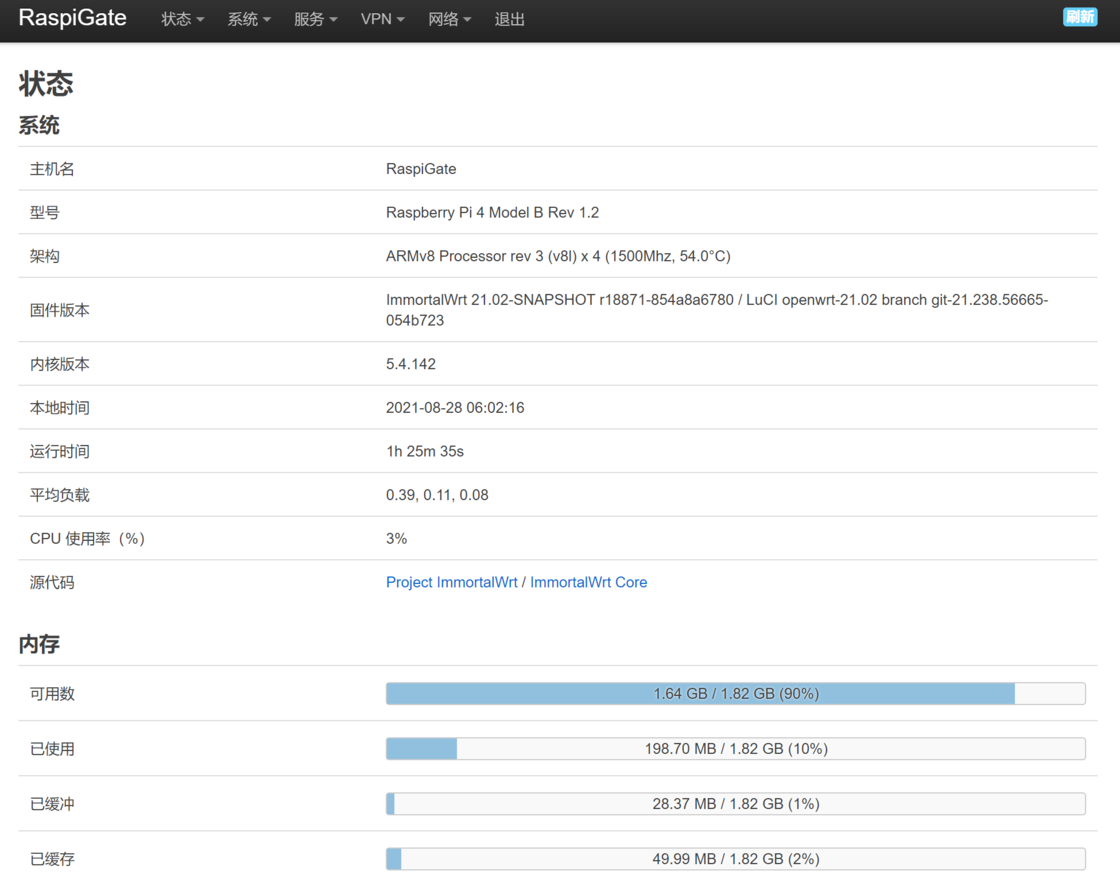
Task: Click the RaspiGate brand title in the navbar
Action: coord(73,18)
